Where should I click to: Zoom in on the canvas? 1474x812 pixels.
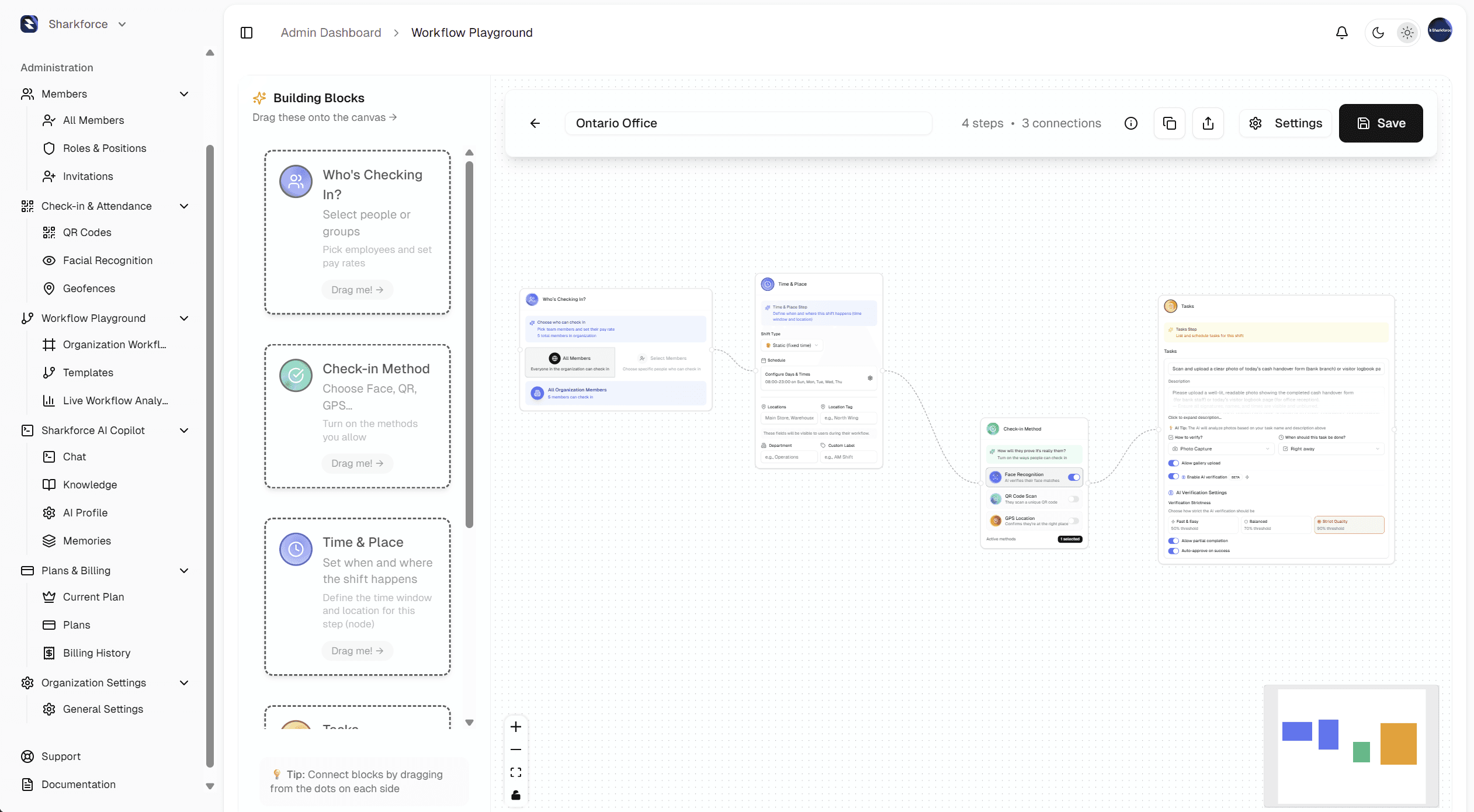click(x=516, y=727)
